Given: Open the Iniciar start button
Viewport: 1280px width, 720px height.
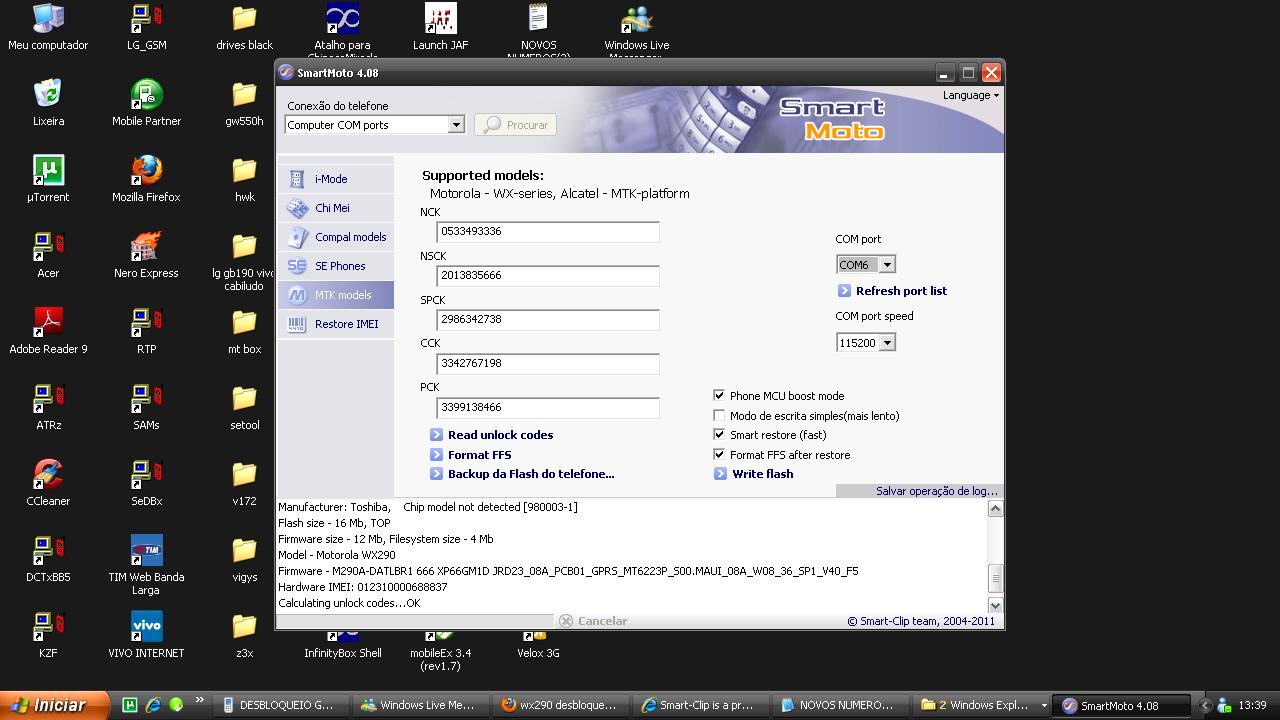Looking at the screenshot, I should coord(55,705).
